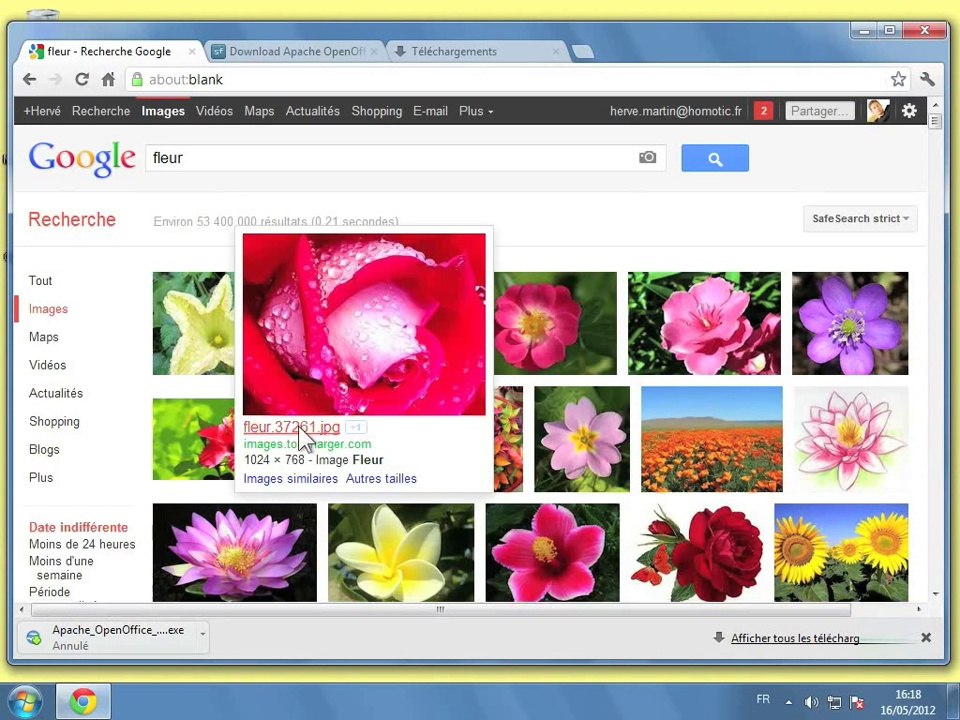This screenshot has height=720, width=960.
Task: Open Actualités in the black bar
Action: click(312, 111)
